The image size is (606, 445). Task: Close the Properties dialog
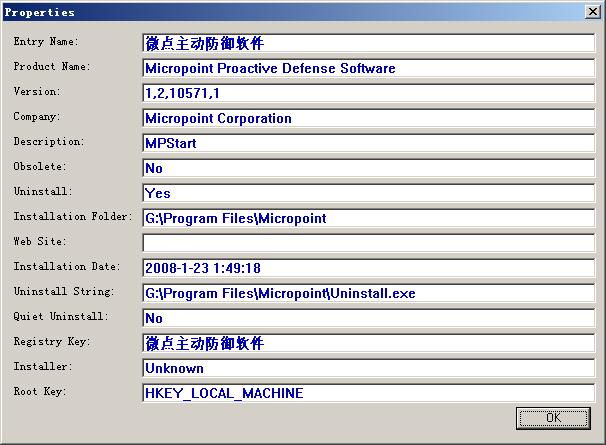[592, 12]
